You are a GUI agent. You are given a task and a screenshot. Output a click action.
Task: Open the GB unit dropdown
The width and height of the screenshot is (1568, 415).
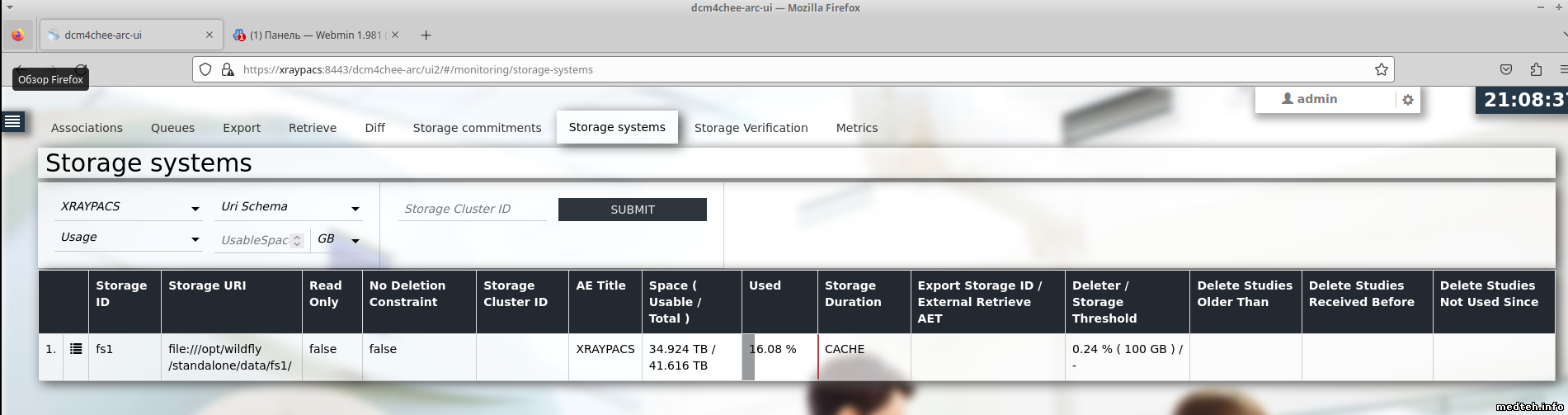pyautogui.click(x=338, y=239)
